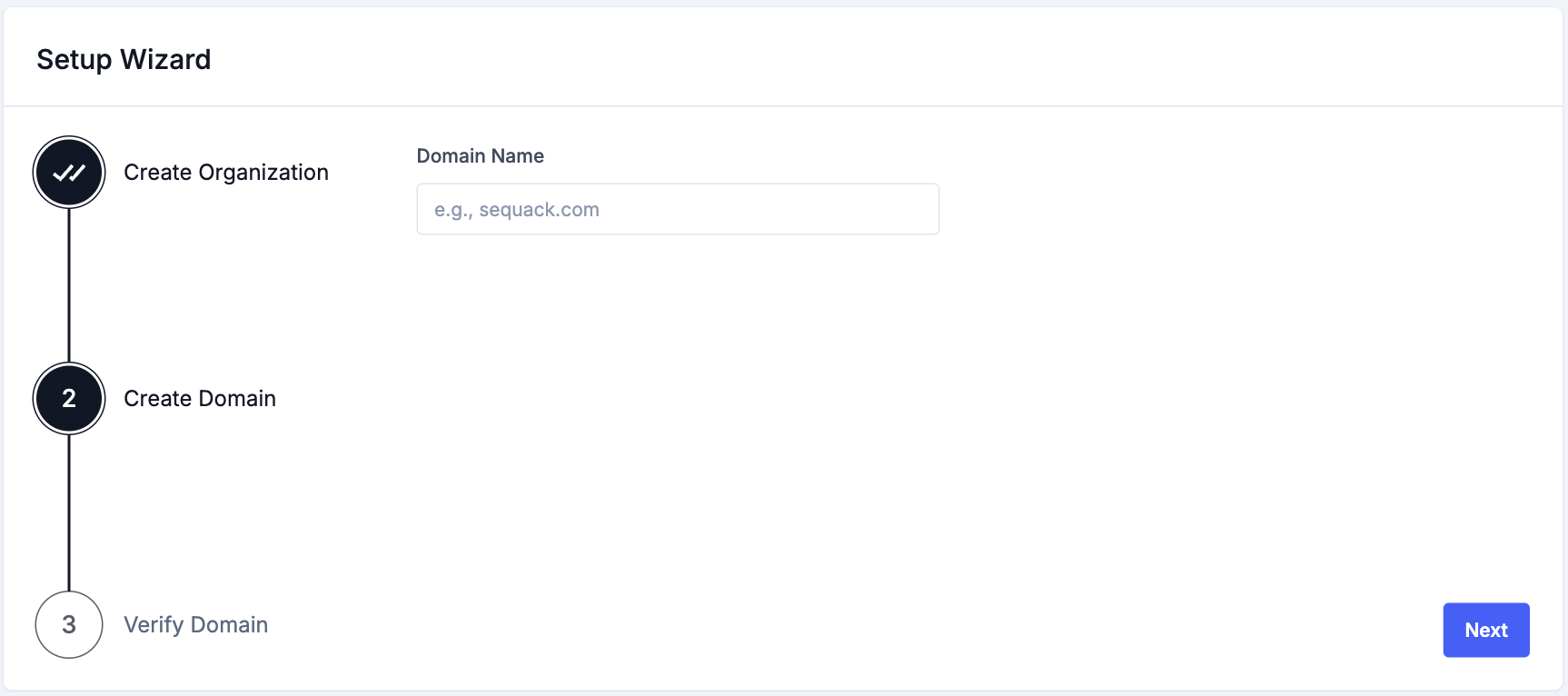
Task: Click the completed checkmark icon for Create Organization
Action: tap(68, 172)
